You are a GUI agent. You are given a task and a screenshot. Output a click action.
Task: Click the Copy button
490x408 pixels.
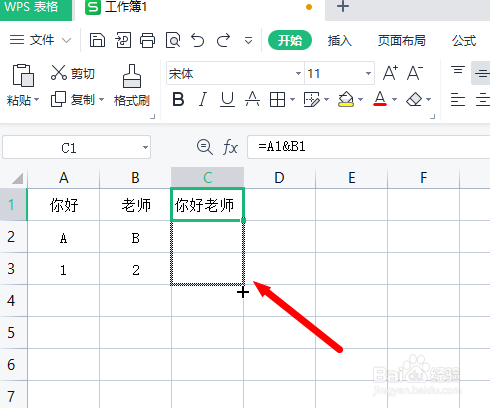73,99
